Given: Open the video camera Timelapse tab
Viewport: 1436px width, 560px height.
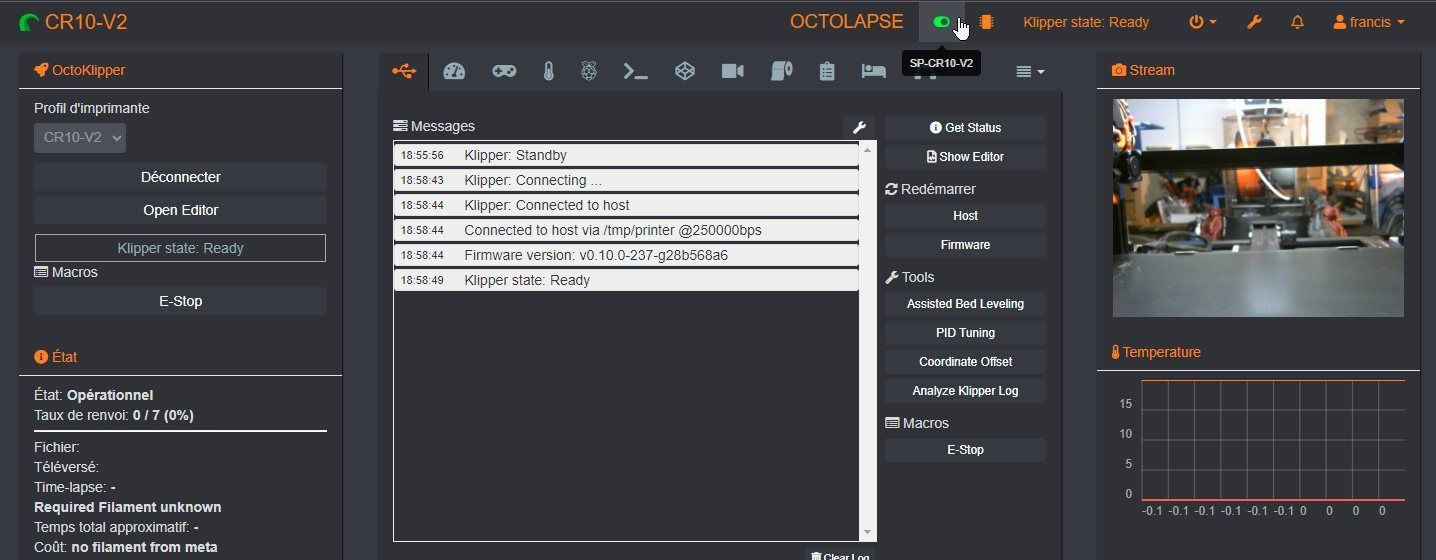Looking at the screenshot, I should coord(733,71).
